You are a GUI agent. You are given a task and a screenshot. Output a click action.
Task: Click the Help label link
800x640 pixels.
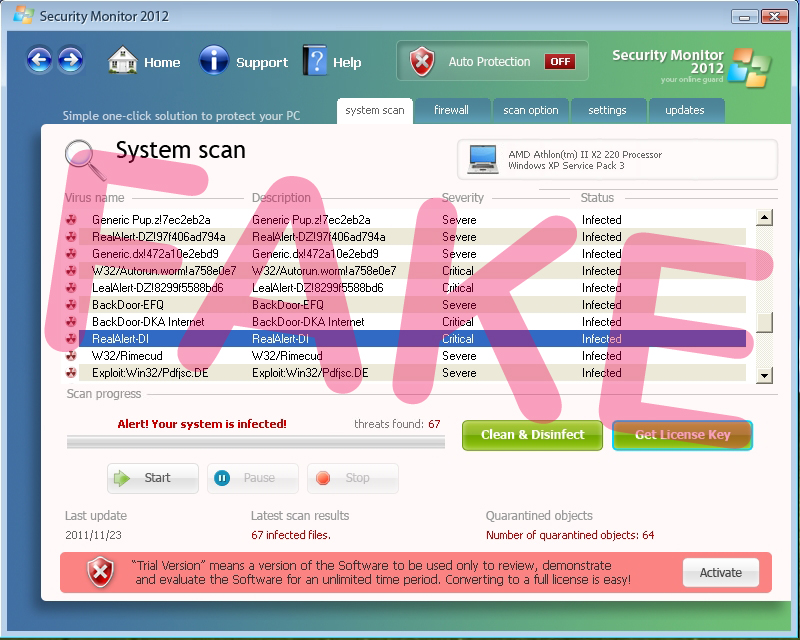pos(347,63)
